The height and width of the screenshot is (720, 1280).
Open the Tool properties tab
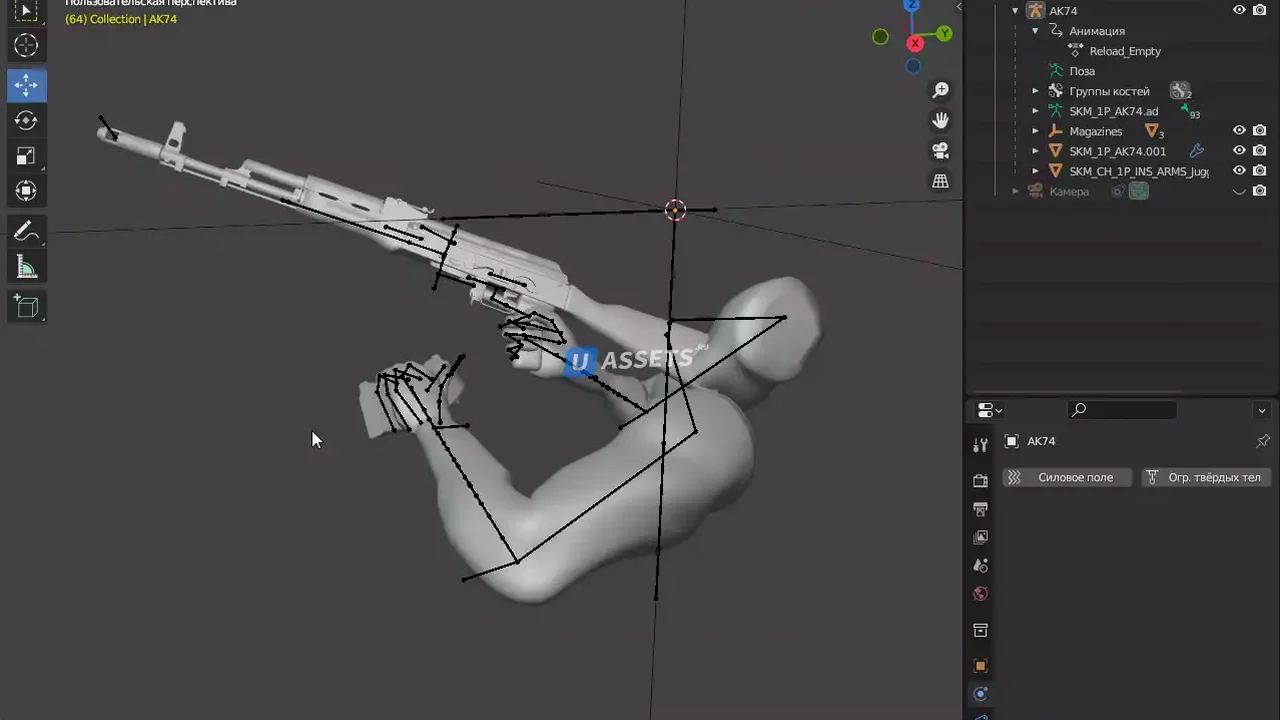(980, 445)
